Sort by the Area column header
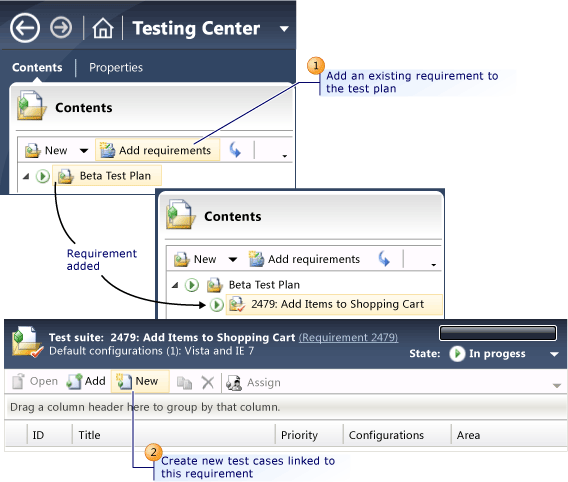 (509, 435)
